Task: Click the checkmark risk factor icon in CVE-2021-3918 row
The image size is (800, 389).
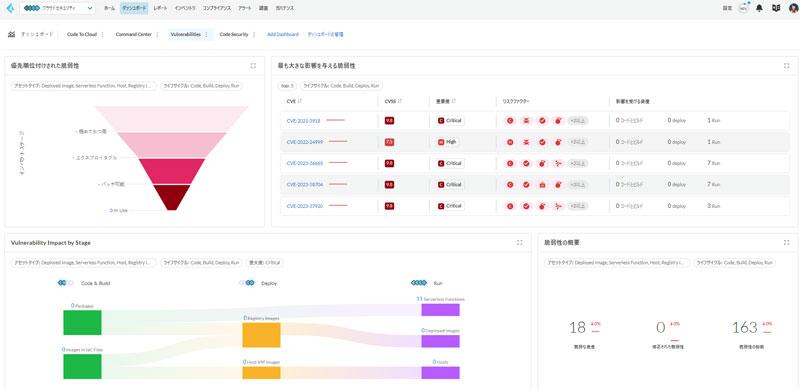Action: point(542,120)
